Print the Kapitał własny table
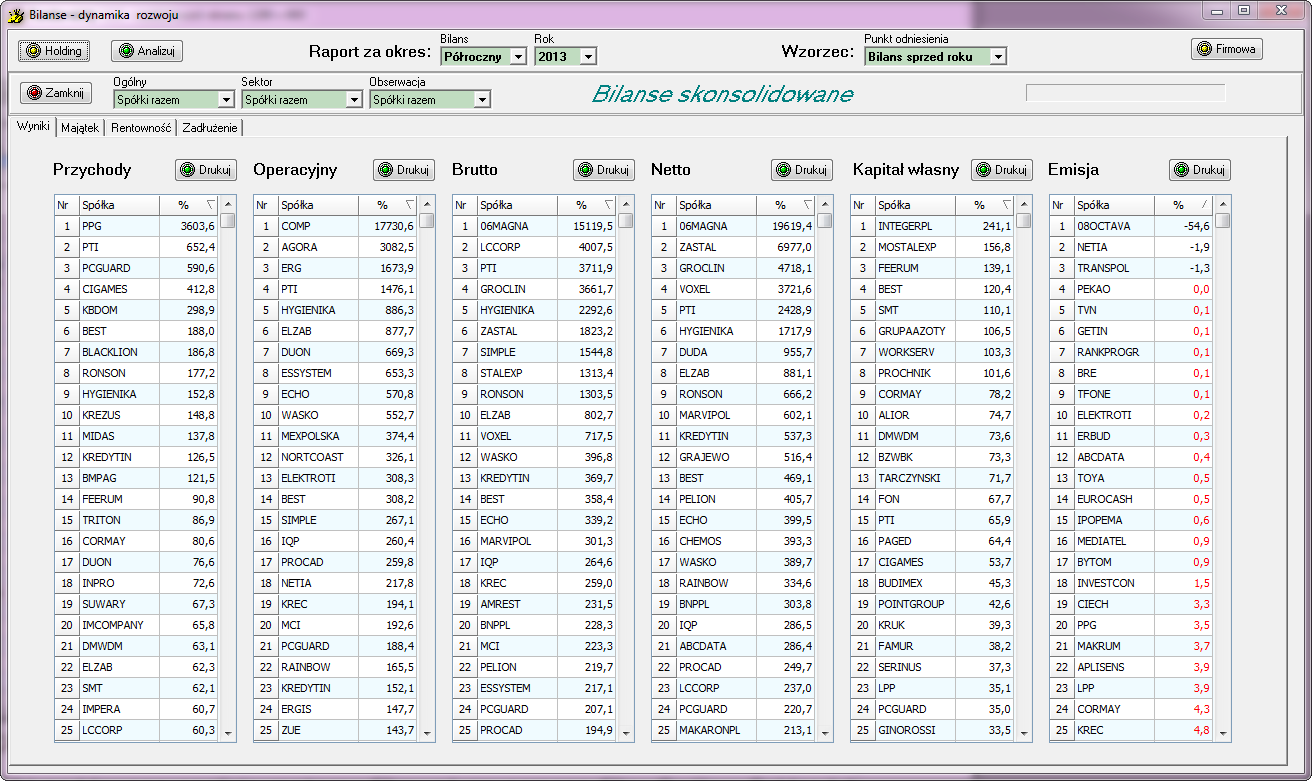Viewport: 1312px width, 781px height. point(1002,170)
